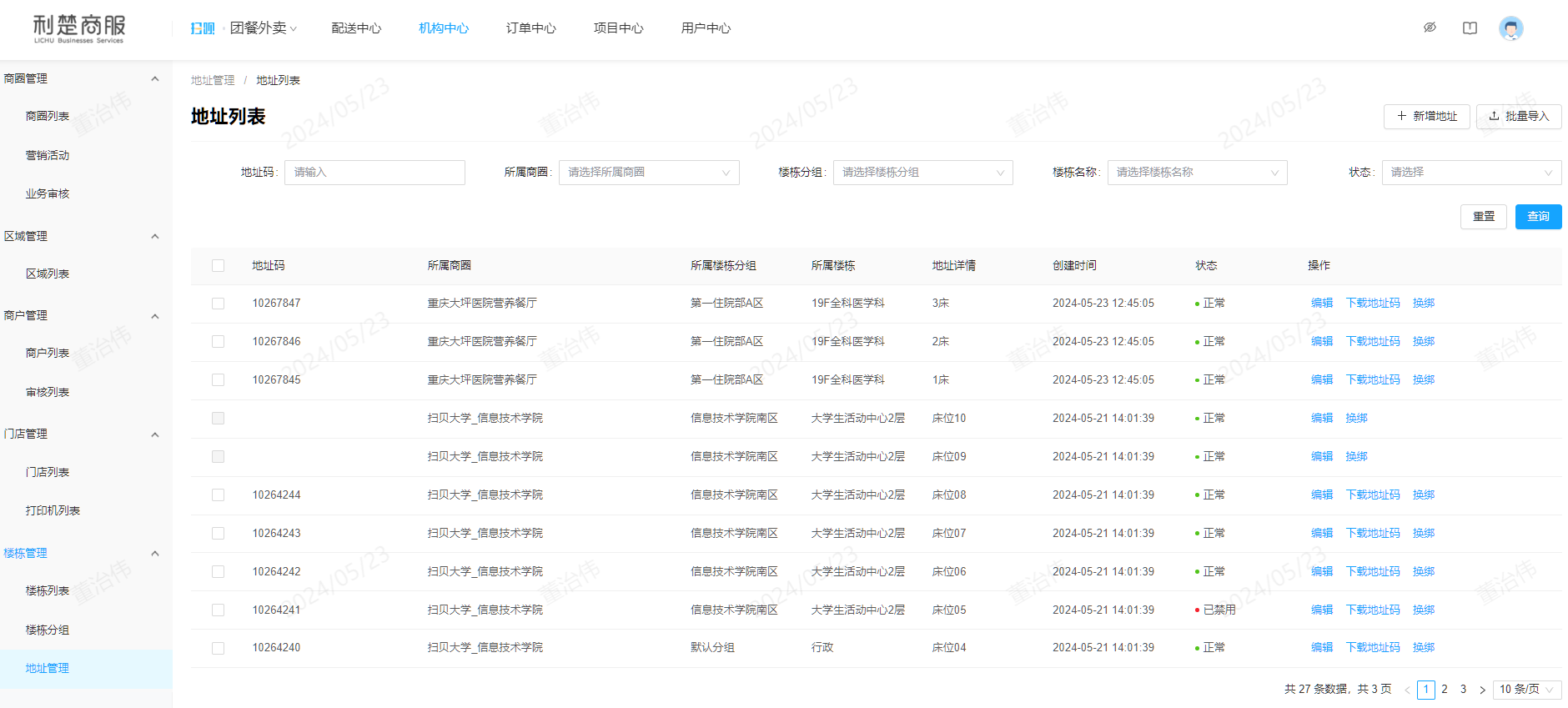This screenshot has height=708, width=1568.
Task: Open 门店列表 in sidebar
Action: click(48, 472)
